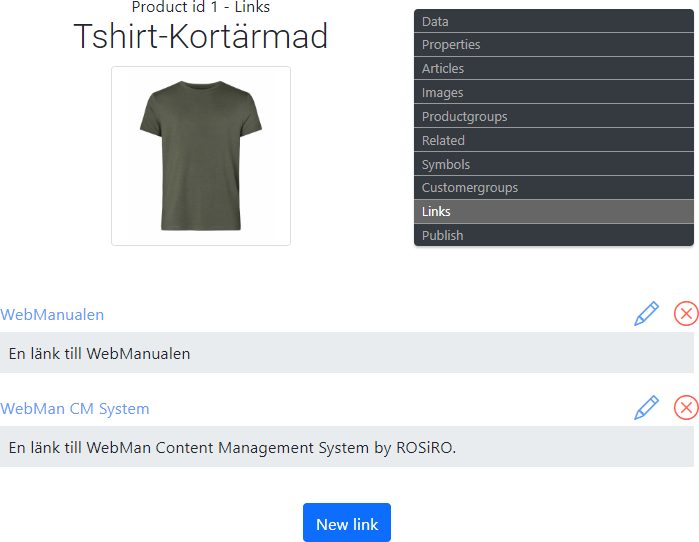The width and height of the screenshot is (699, 542).
Task: Open the Publish section
Action: 553,236
